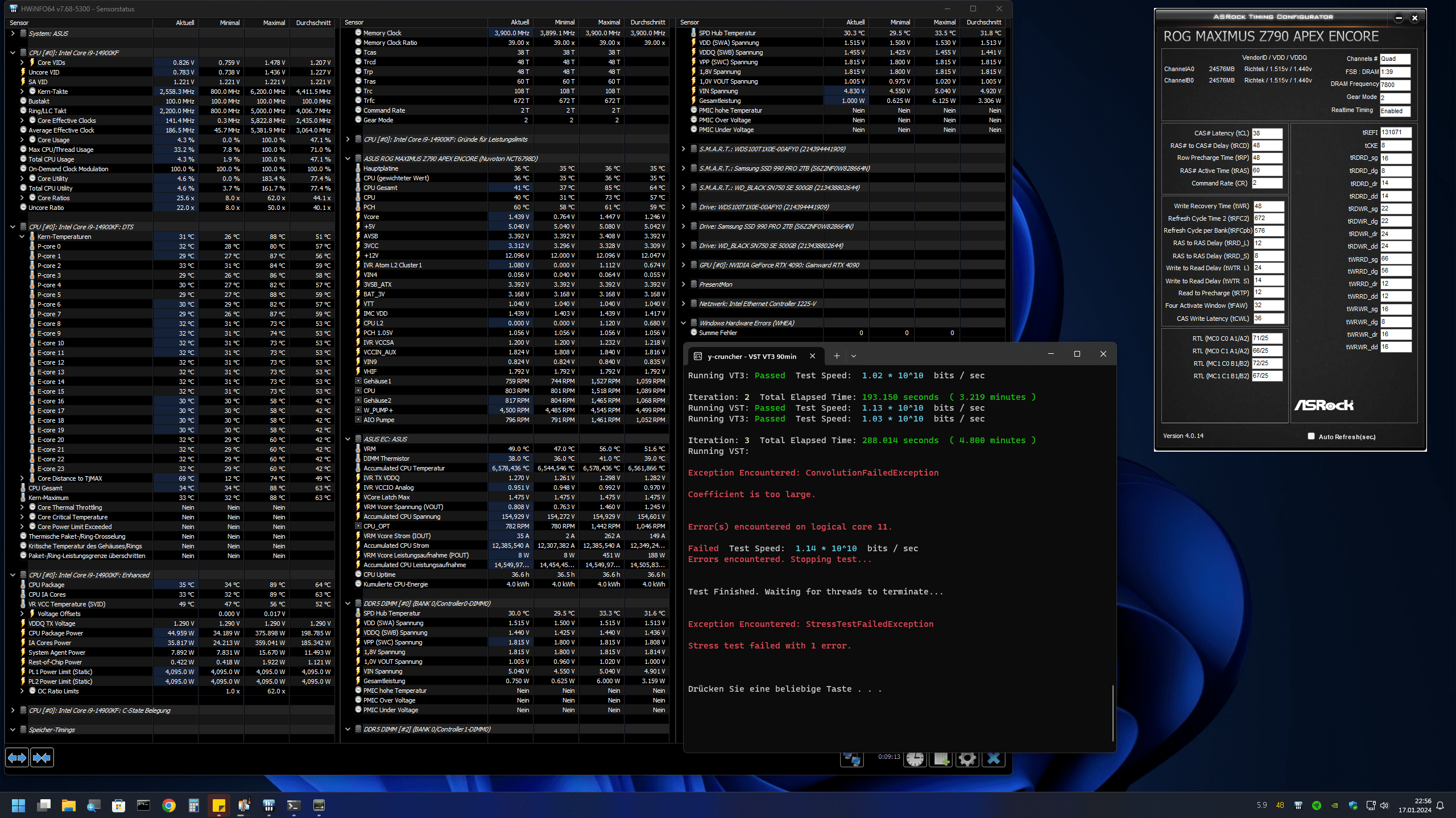1456x818 pixels.
Task: Open Windows Start menu
Action: 18,805
